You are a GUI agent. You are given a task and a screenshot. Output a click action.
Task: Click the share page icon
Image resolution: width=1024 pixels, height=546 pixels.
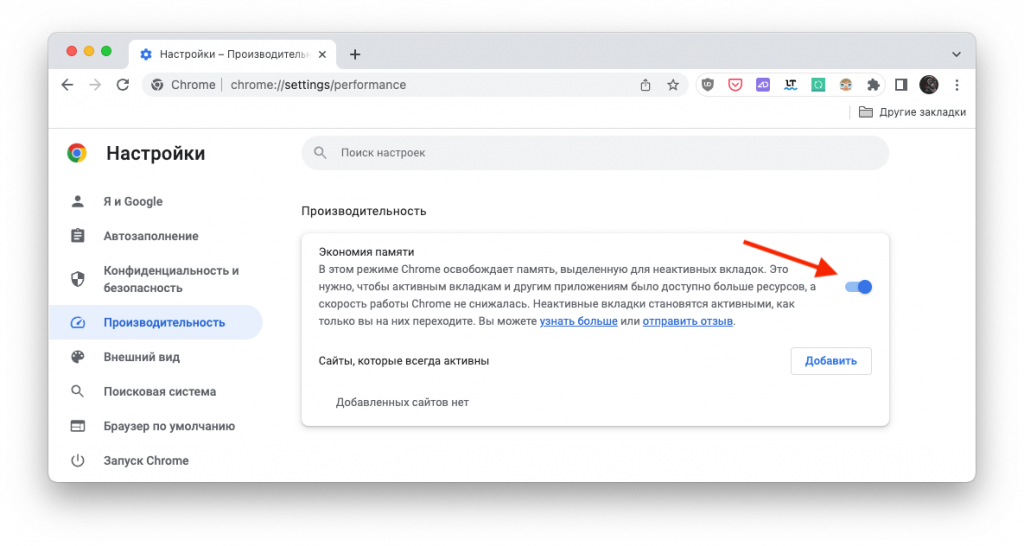[x=646, y=85]
